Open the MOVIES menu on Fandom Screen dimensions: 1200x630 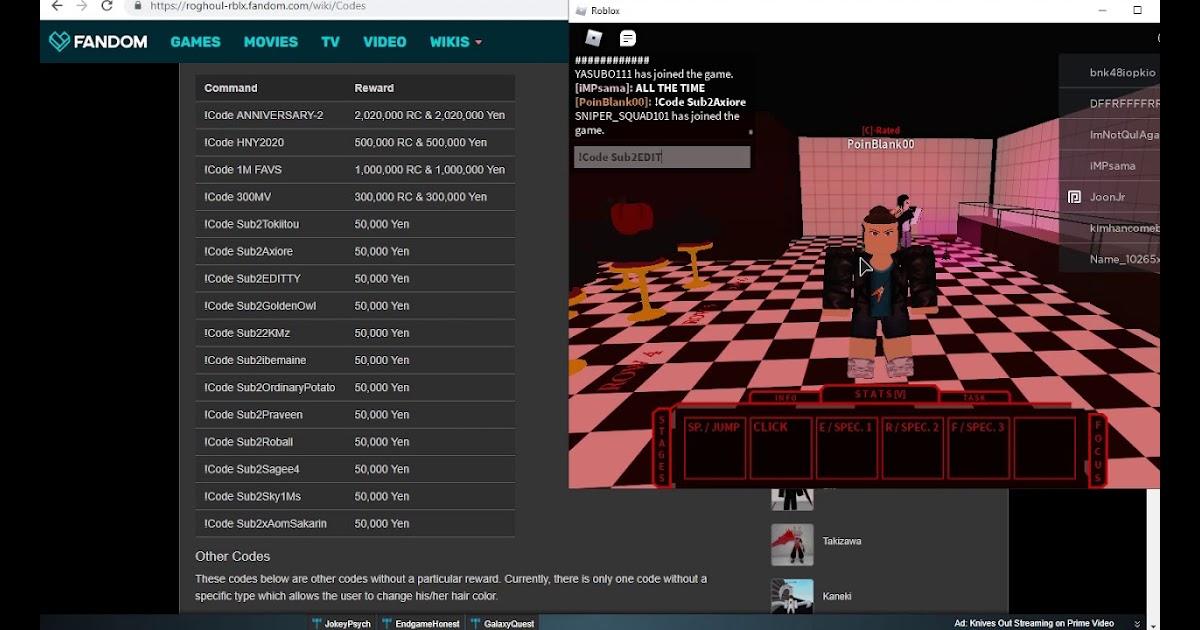click(271, 42)
